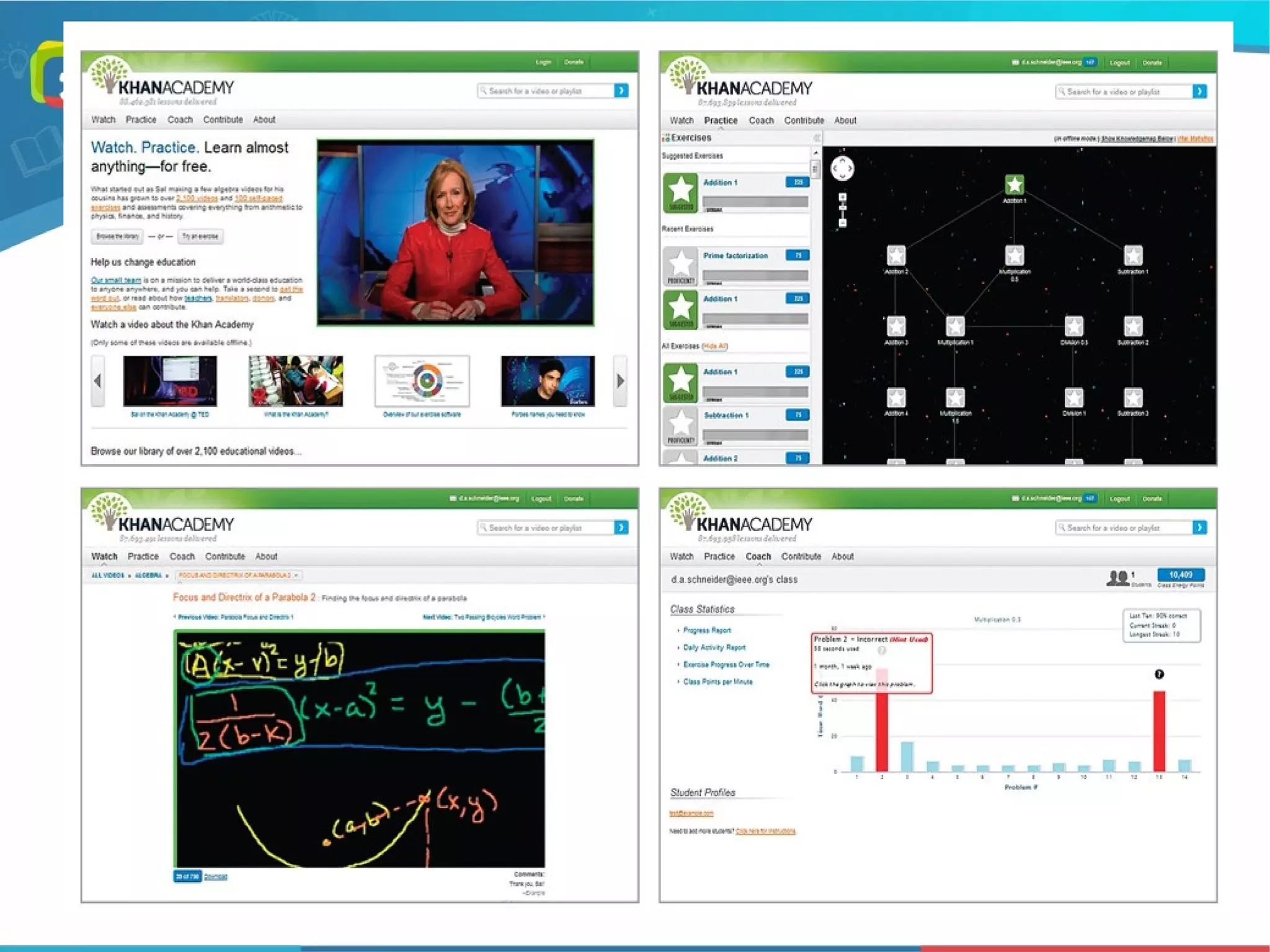
Task: Zoom out with the knowledge map minus button
Action: click(x=842, y=223)
